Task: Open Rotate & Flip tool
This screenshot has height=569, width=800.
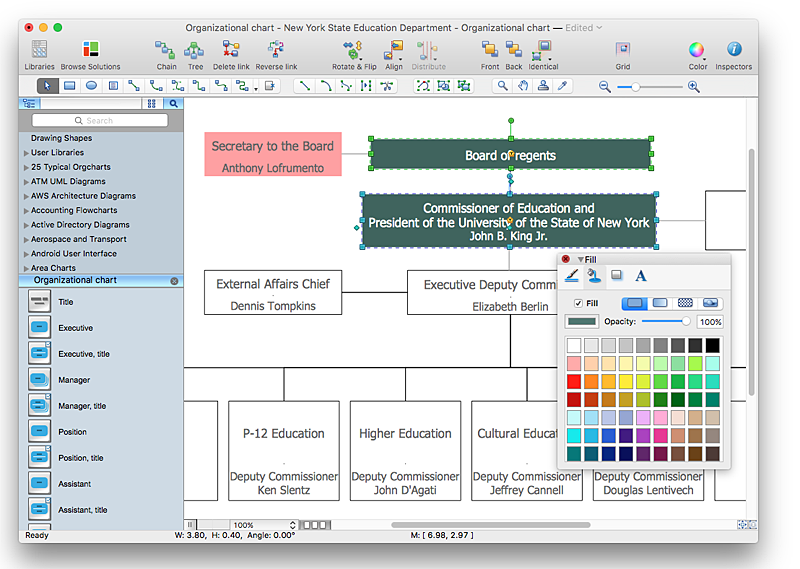Action: pyautogui.click(x=354, y=55)
